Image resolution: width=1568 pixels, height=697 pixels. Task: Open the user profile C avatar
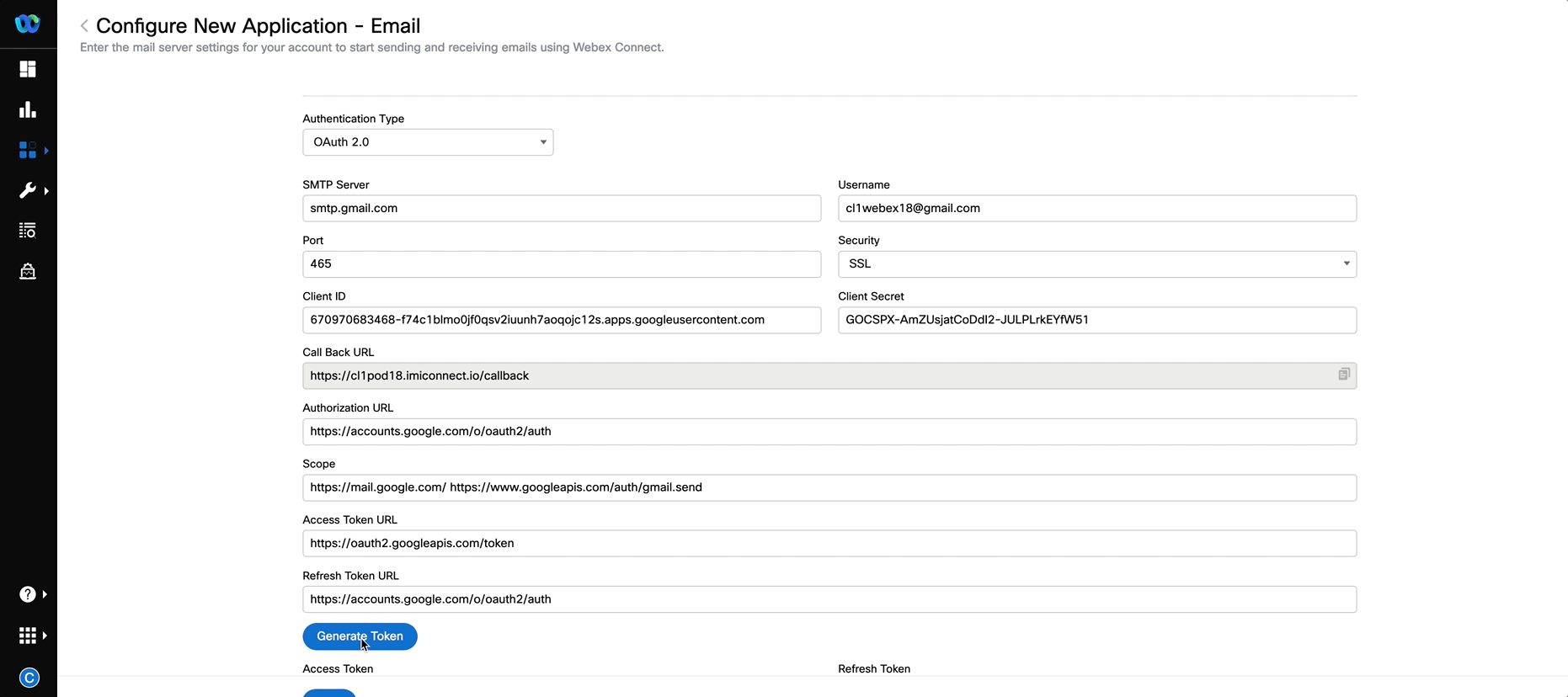(x=29, y=678)
